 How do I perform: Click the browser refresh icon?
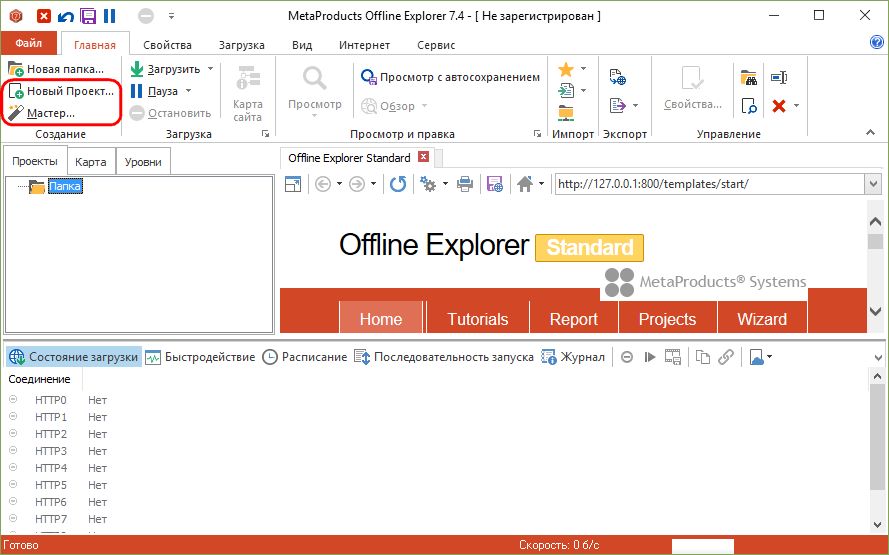click(398, 184)
